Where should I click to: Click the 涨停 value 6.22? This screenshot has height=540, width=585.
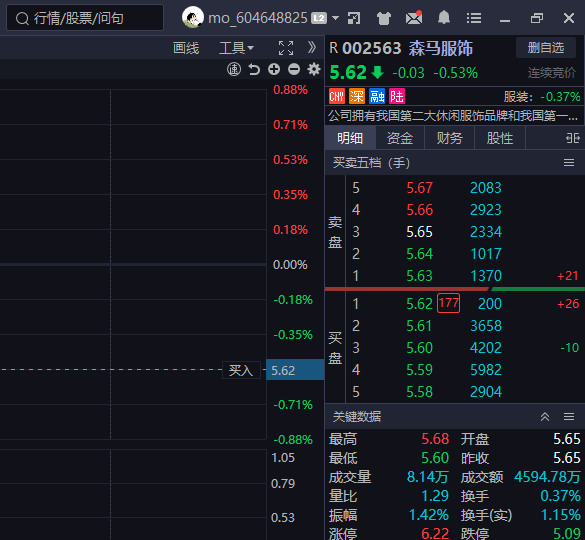point(435,534)
